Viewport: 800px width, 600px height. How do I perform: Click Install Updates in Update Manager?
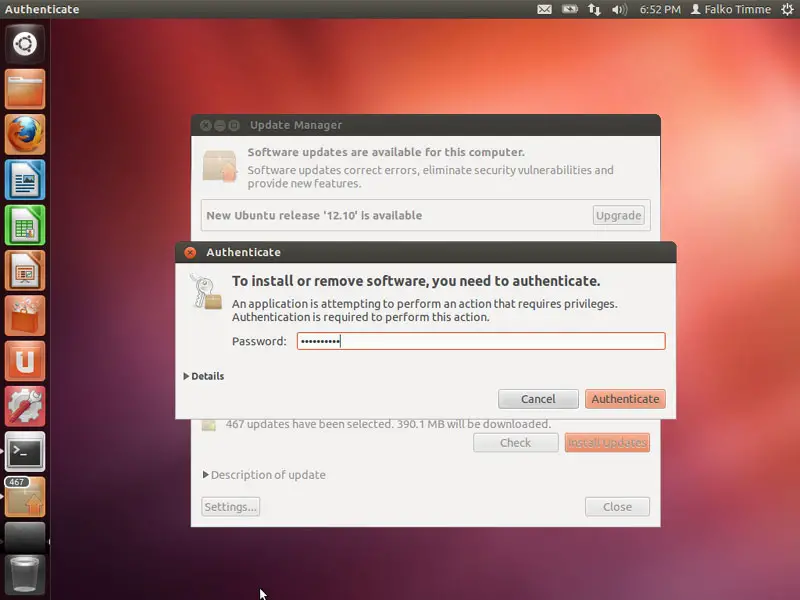(x=607, y=443)
